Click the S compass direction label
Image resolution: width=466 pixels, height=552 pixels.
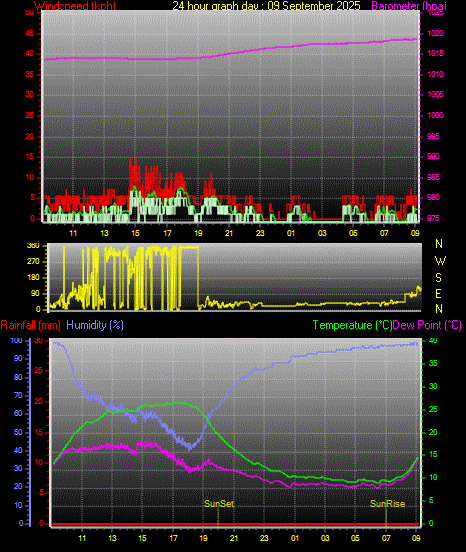pos(439,278)
